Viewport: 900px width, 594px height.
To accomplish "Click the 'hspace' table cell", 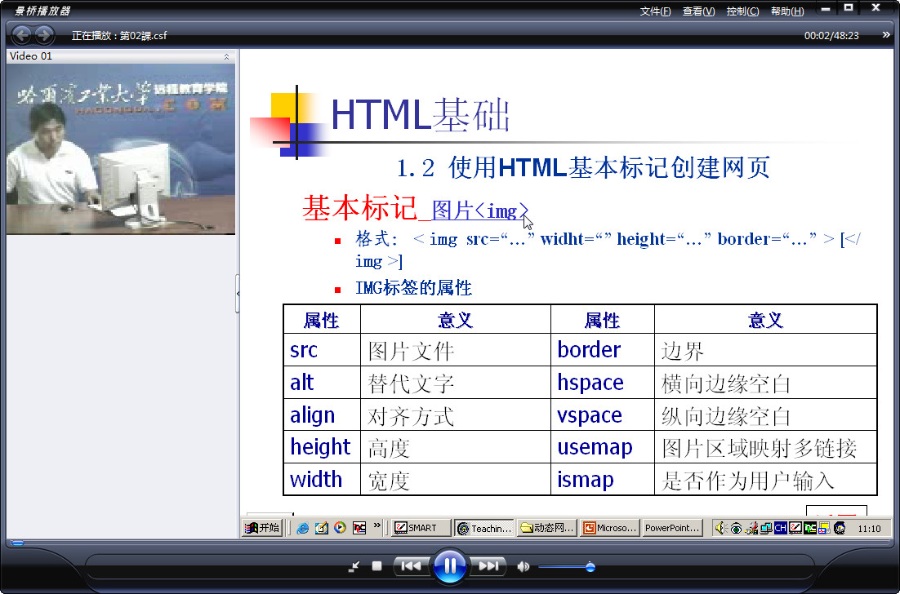I will (603, 382).
